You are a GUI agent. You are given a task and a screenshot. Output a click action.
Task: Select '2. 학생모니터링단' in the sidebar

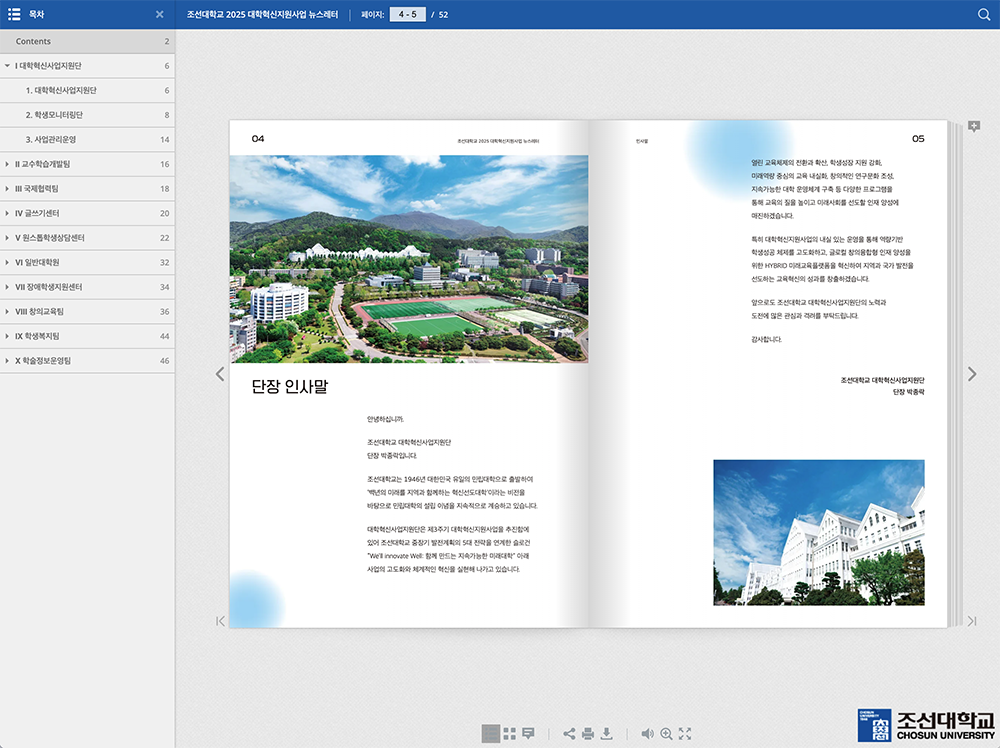pyautogui.click(x=55, y=115)
